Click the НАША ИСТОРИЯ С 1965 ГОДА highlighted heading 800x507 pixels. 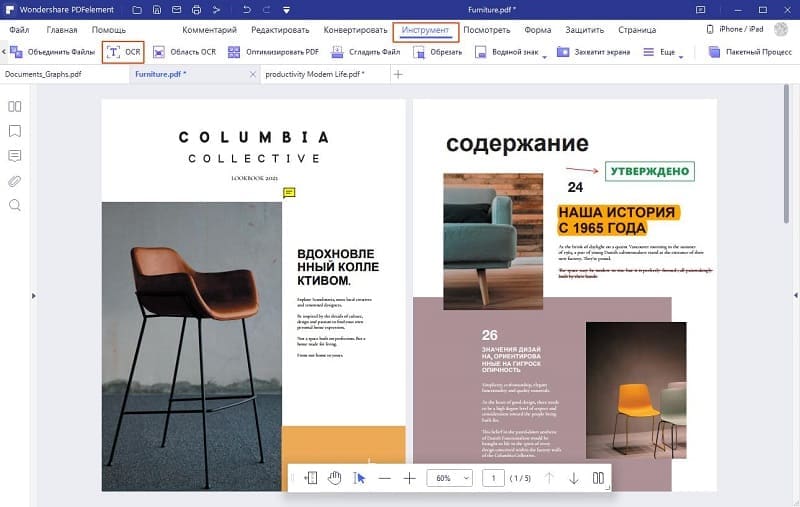pyautogui.click(x=617, y=220)
